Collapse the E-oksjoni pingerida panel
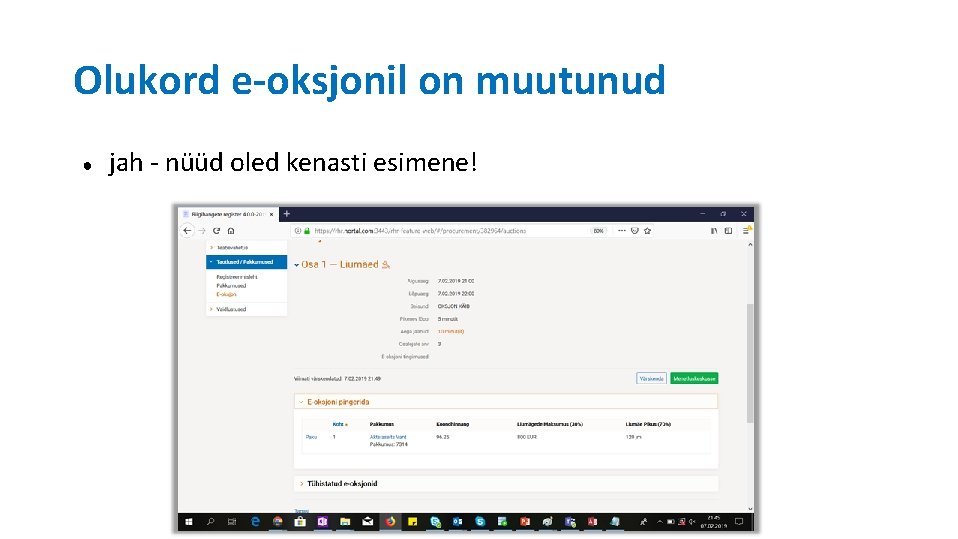 point(505,402)
